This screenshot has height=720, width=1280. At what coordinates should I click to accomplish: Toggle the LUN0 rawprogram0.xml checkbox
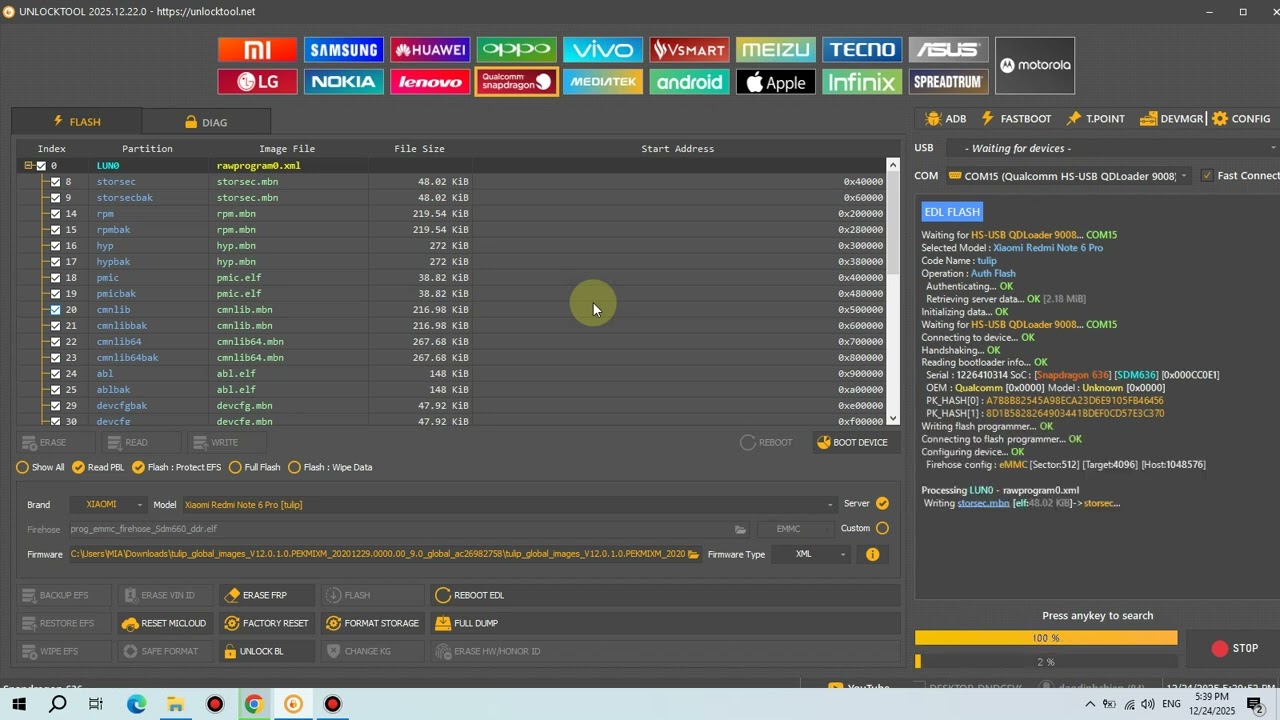click(x=41, y=166)
